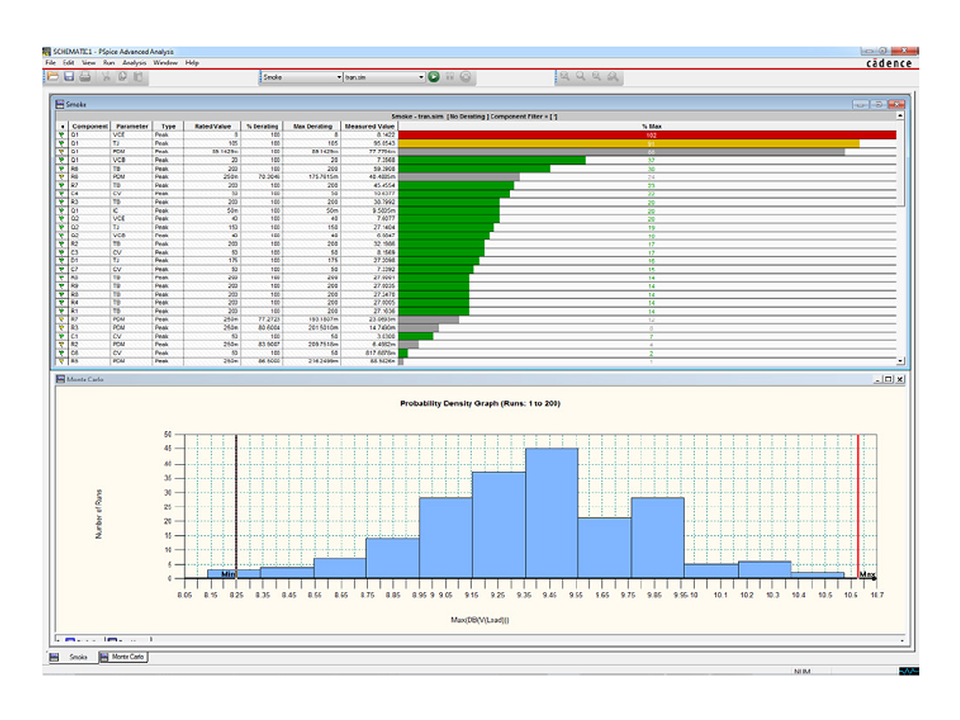960x720 pixels.
Task: Sort by the % Derating column header
Action: point(262,126)
